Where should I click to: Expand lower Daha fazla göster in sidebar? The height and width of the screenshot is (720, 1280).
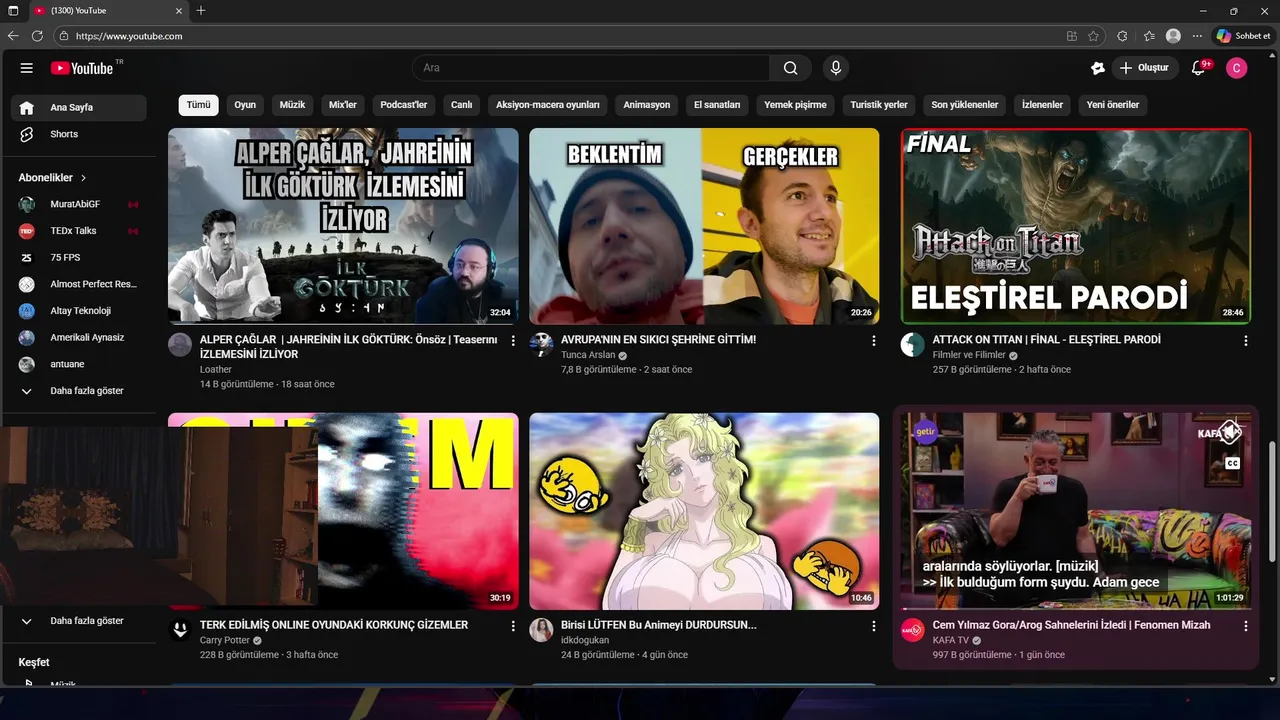click(x=78, y=621)
